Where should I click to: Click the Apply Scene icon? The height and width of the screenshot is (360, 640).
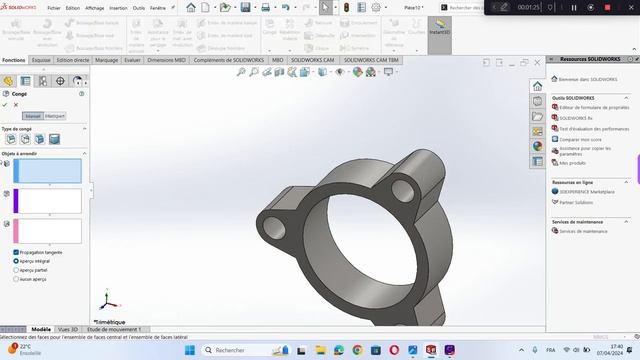371,72
